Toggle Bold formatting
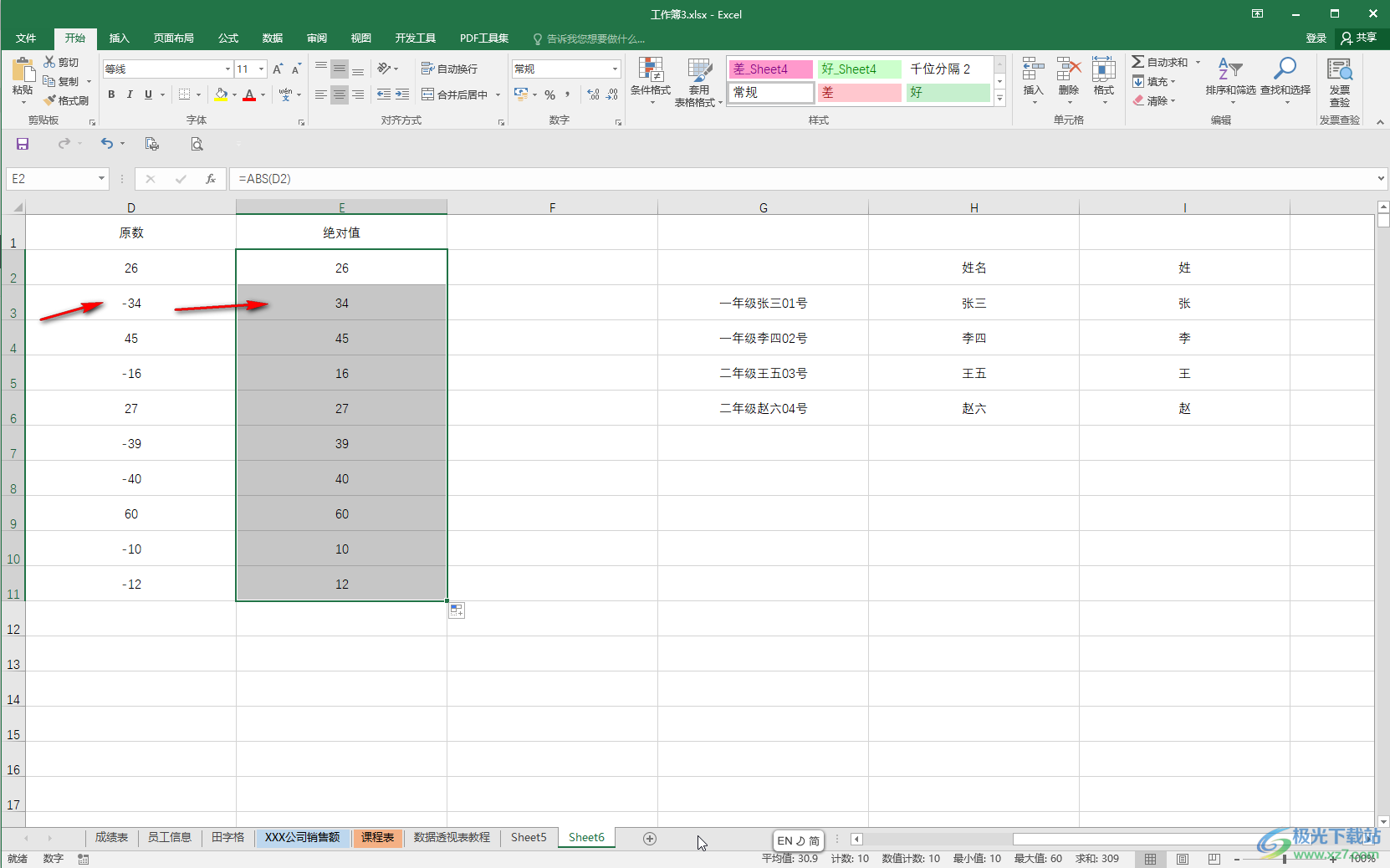Screen dimensions: 1390x868 point(111,94)
